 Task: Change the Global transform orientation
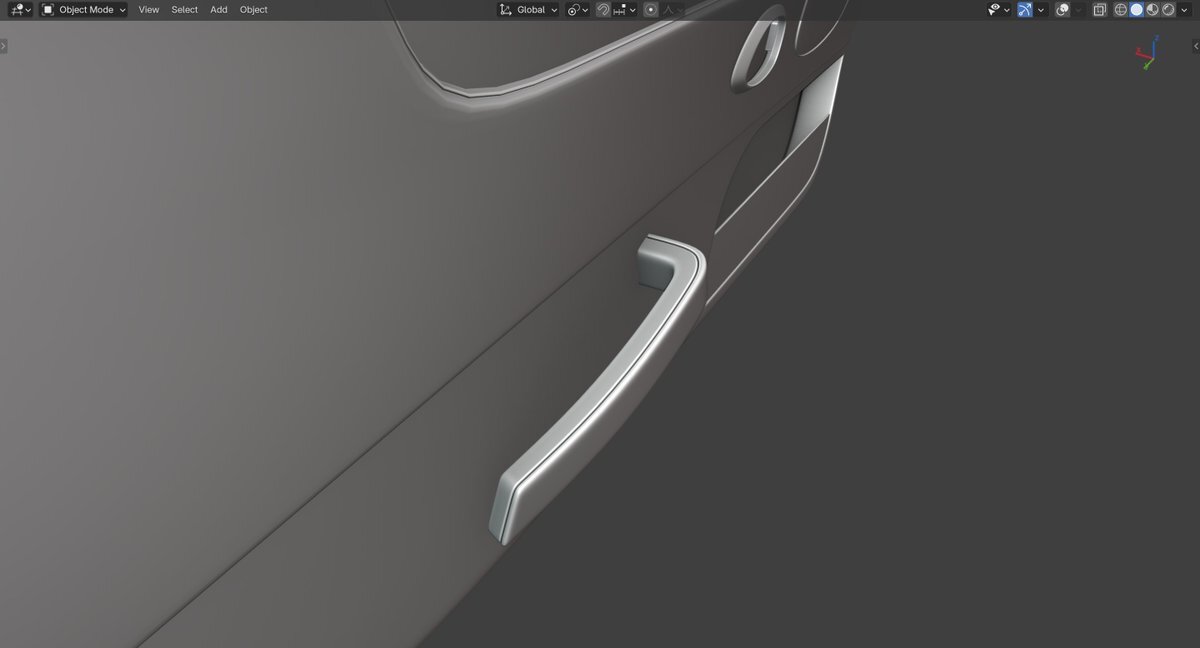[529, 10]
